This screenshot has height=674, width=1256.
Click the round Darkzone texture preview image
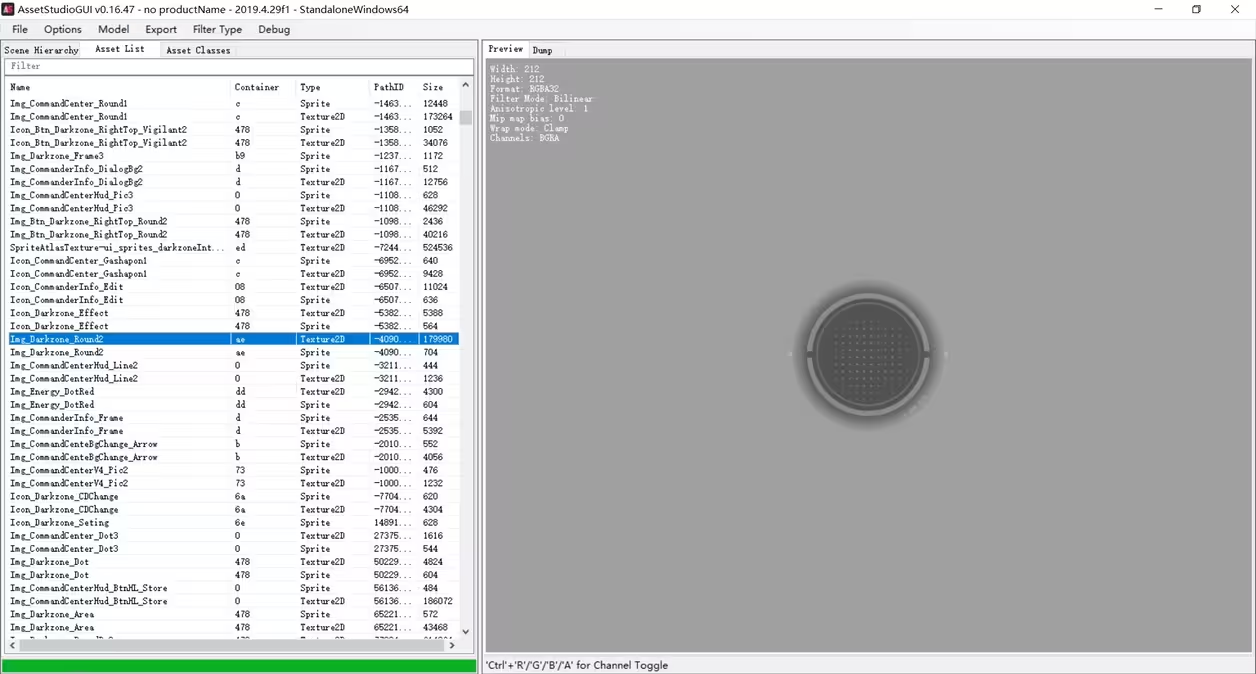pyautogui.click(x=868, y=354)
